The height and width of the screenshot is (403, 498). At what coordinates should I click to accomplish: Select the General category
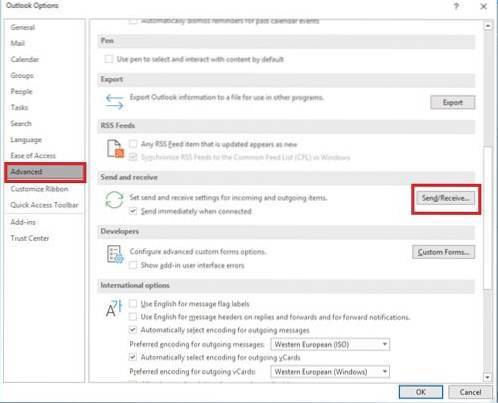click(22, 27)
